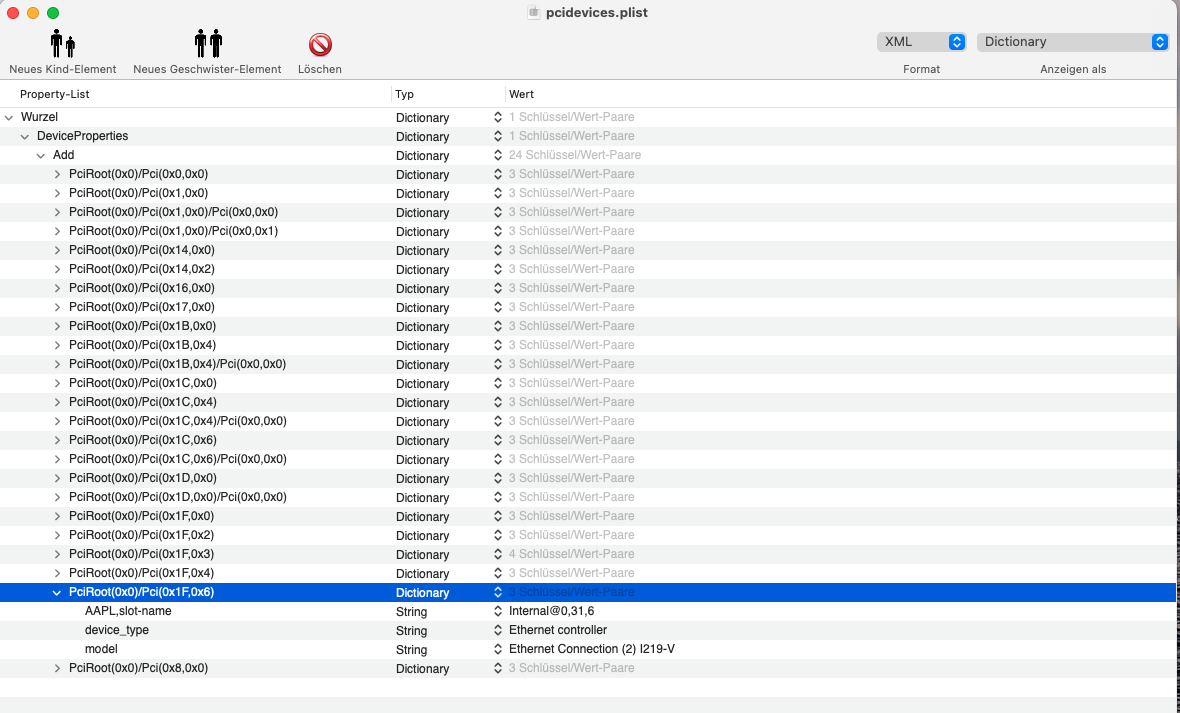
Task: Collapse the Wurzel root node
Action: pos(9,117)
